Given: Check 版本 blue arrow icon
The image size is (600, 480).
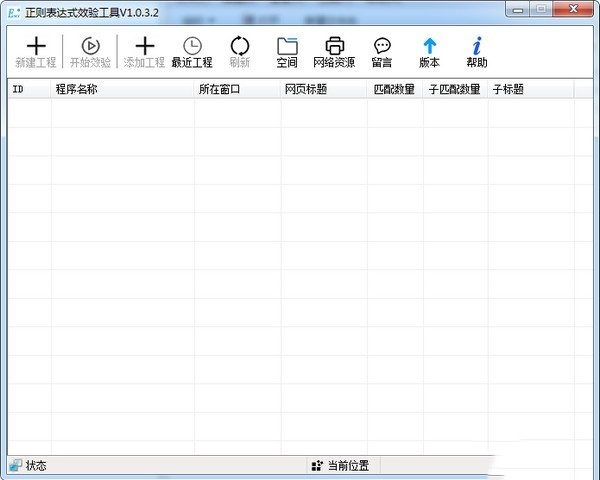Looking at the screenshot, I should (x=429, y=46).
